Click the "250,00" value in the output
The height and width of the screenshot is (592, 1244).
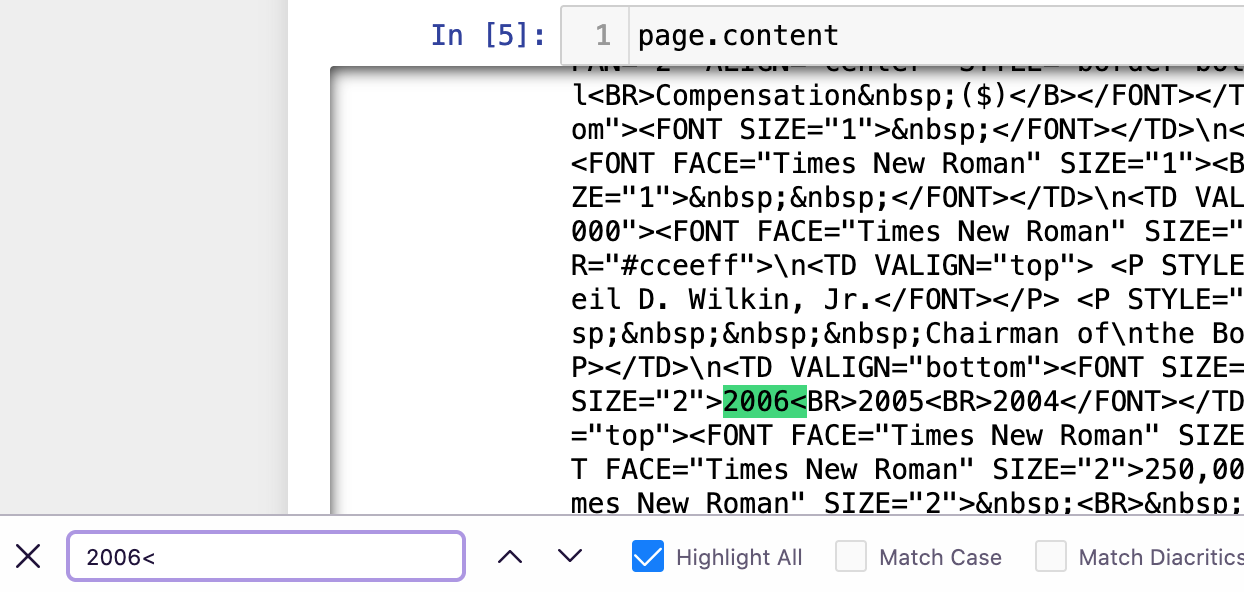pyautogui.click(x=1193, y=469)
